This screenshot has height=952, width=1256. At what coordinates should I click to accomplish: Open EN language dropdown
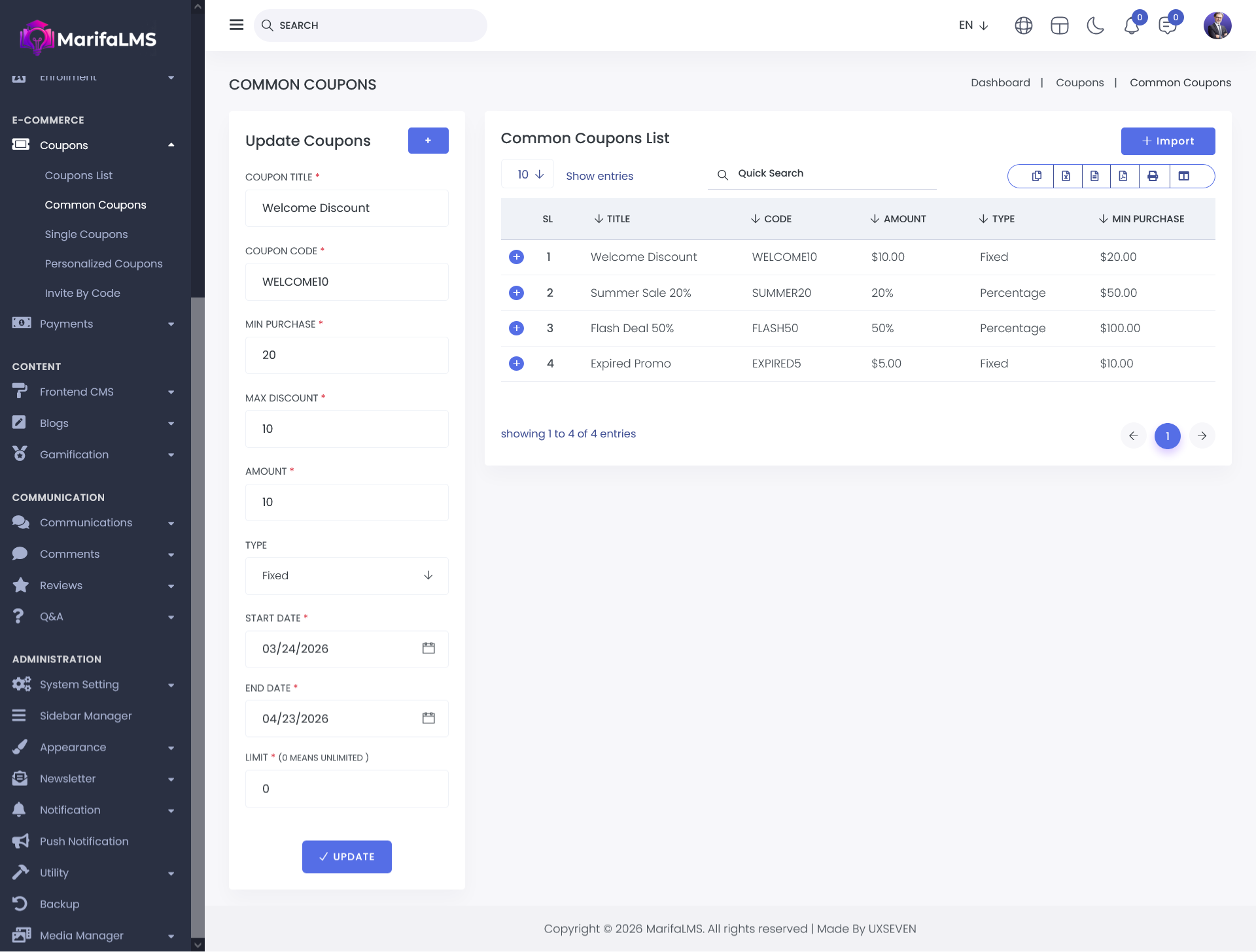[x=973, y=25]
